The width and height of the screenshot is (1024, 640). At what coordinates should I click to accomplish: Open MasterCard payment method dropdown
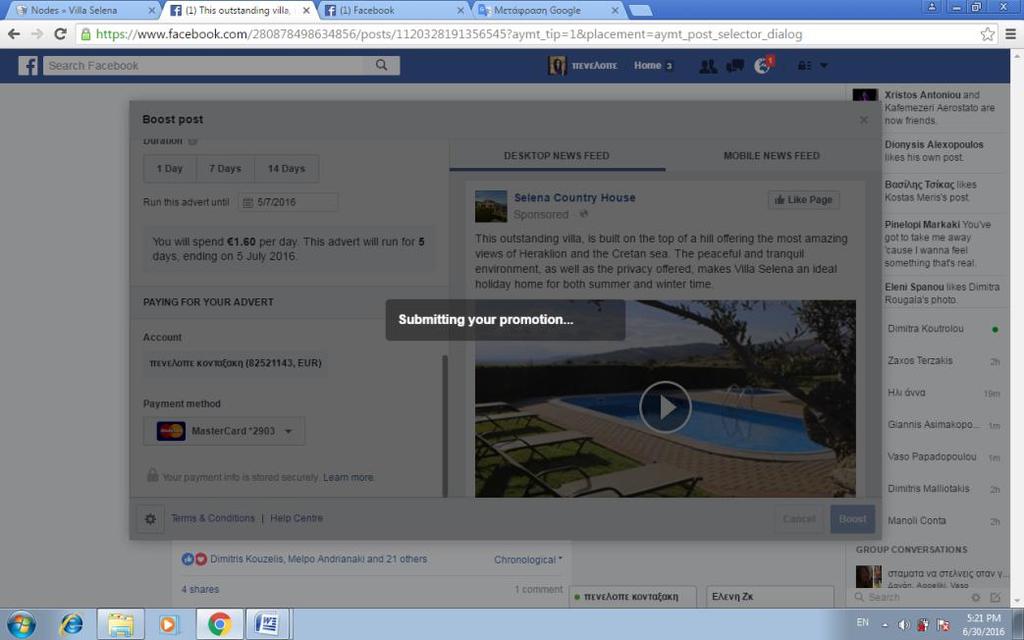coord(224,431)
